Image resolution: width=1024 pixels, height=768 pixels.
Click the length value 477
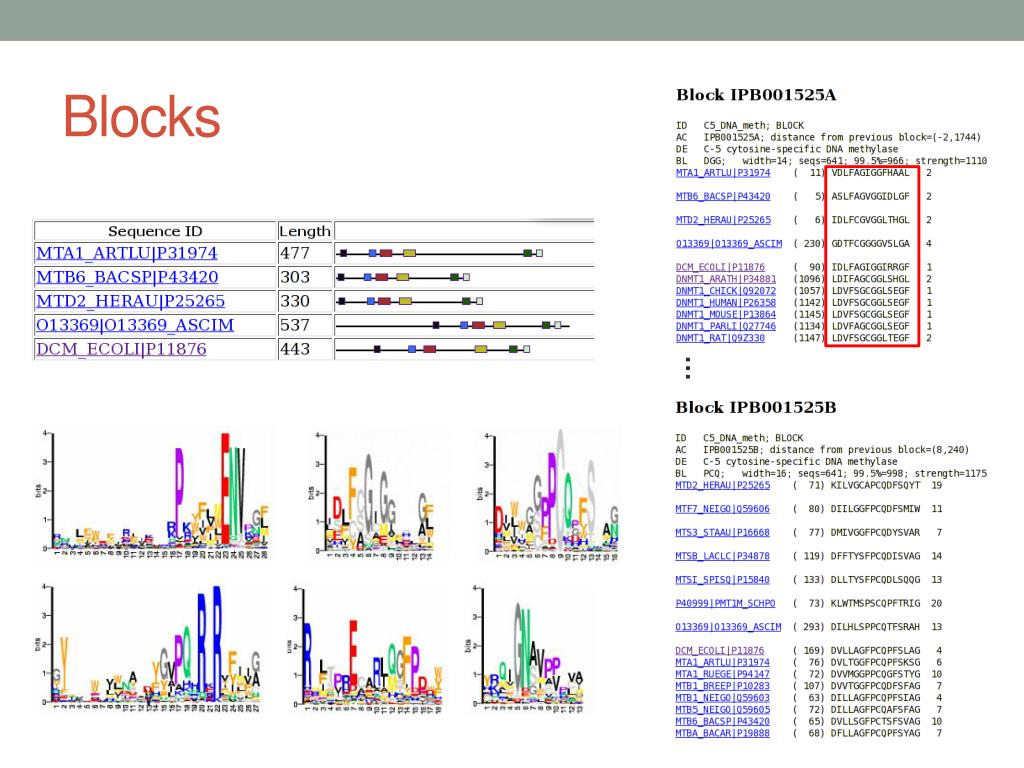coord(295,253)
